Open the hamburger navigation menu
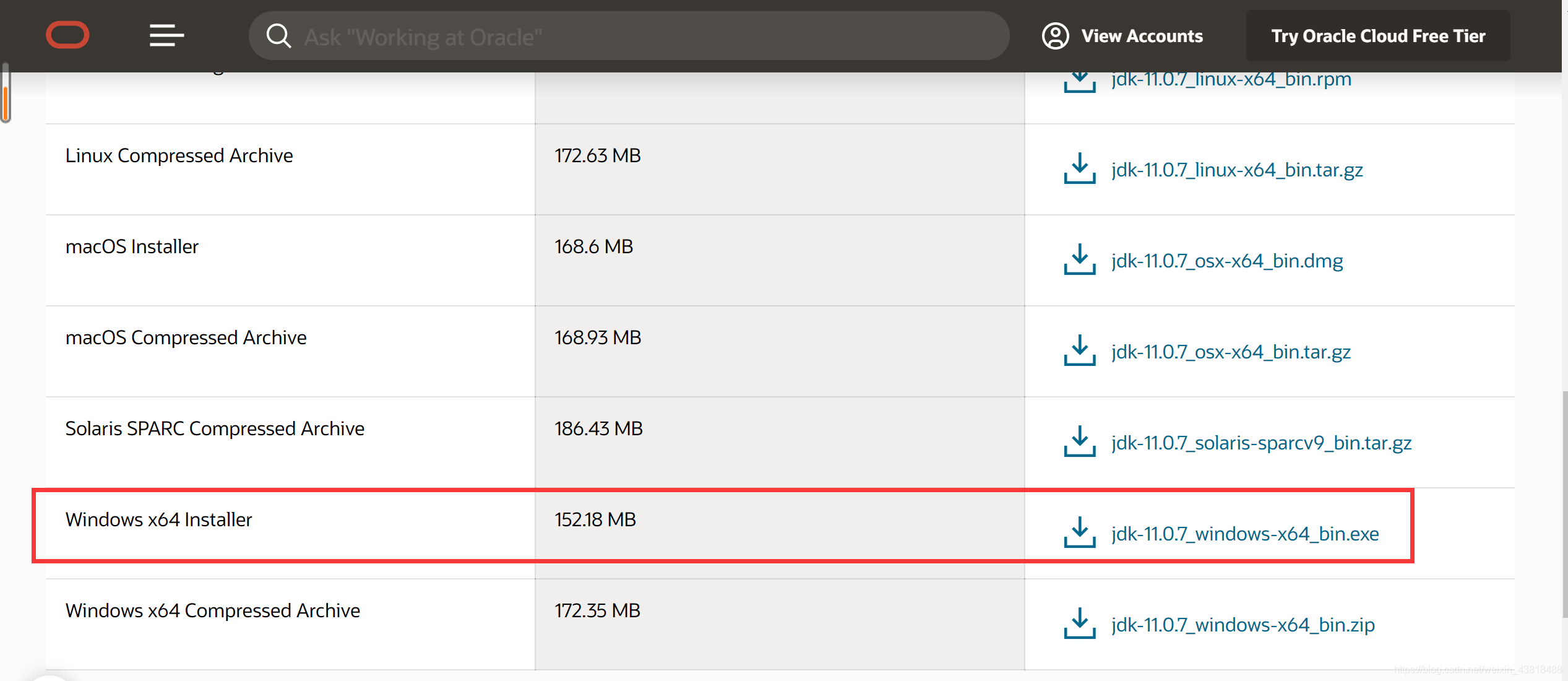Viewport: 1568px width, 681px height. point(166,35)
